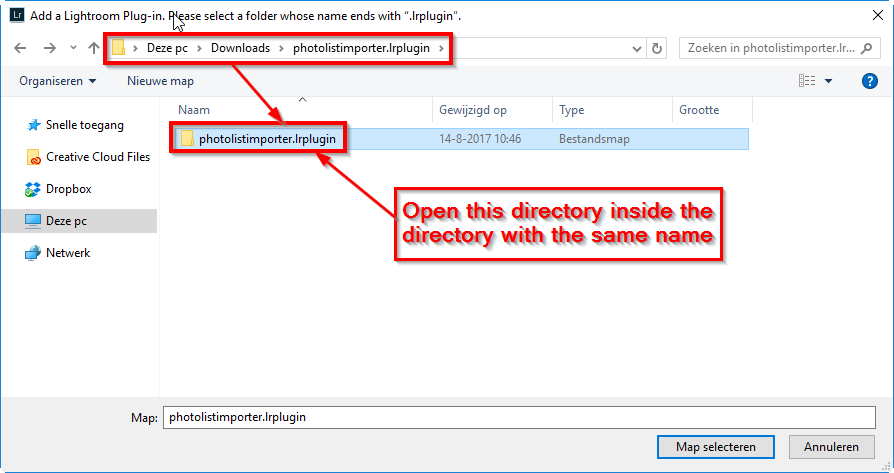894x473 pixels.
Task: Click the view layout icon
Action: (806, 81)
